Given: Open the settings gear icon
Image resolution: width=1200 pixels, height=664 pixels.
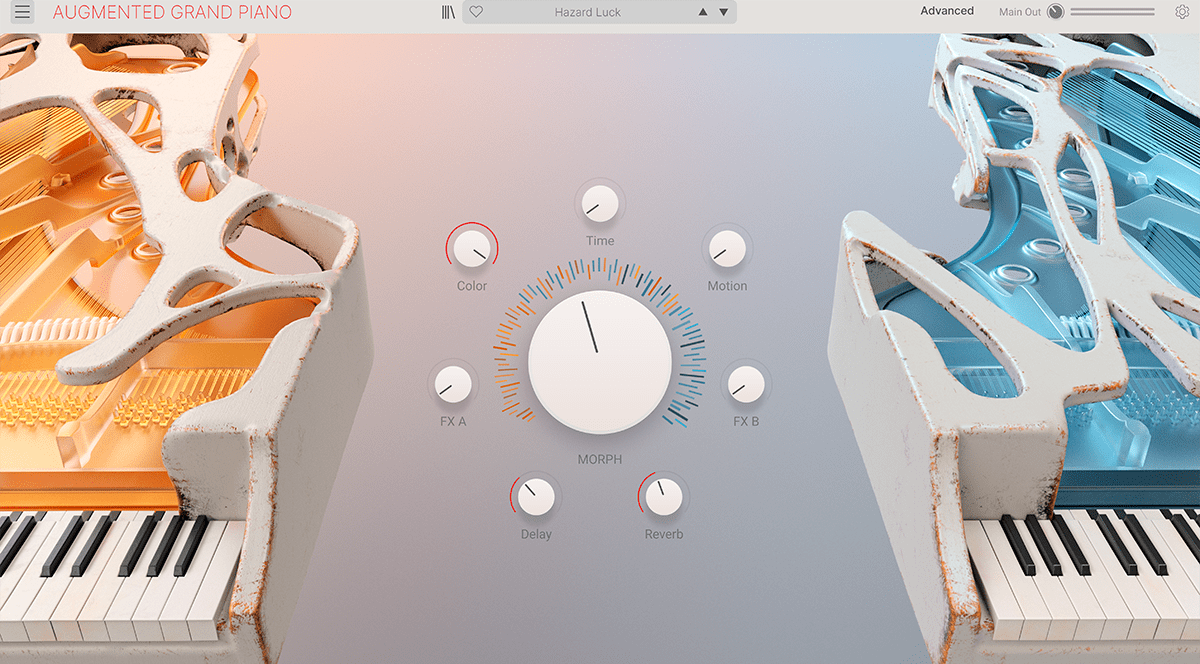Looking at the screenshot, I should [1182, 12].
